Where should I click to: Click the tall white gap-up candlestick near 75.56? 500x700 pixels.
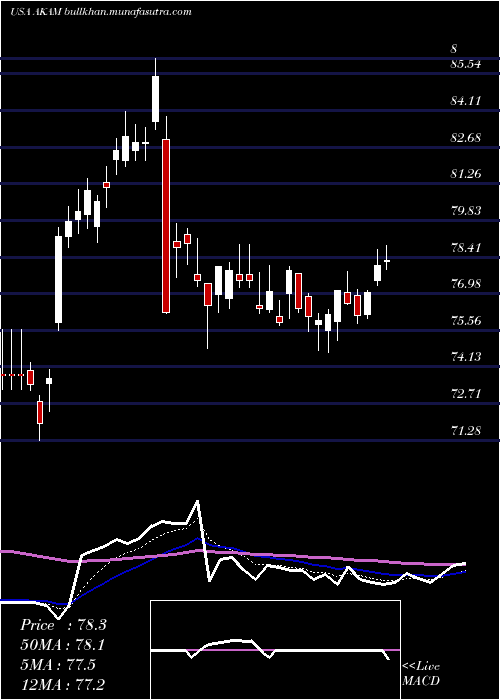point(58,279)
